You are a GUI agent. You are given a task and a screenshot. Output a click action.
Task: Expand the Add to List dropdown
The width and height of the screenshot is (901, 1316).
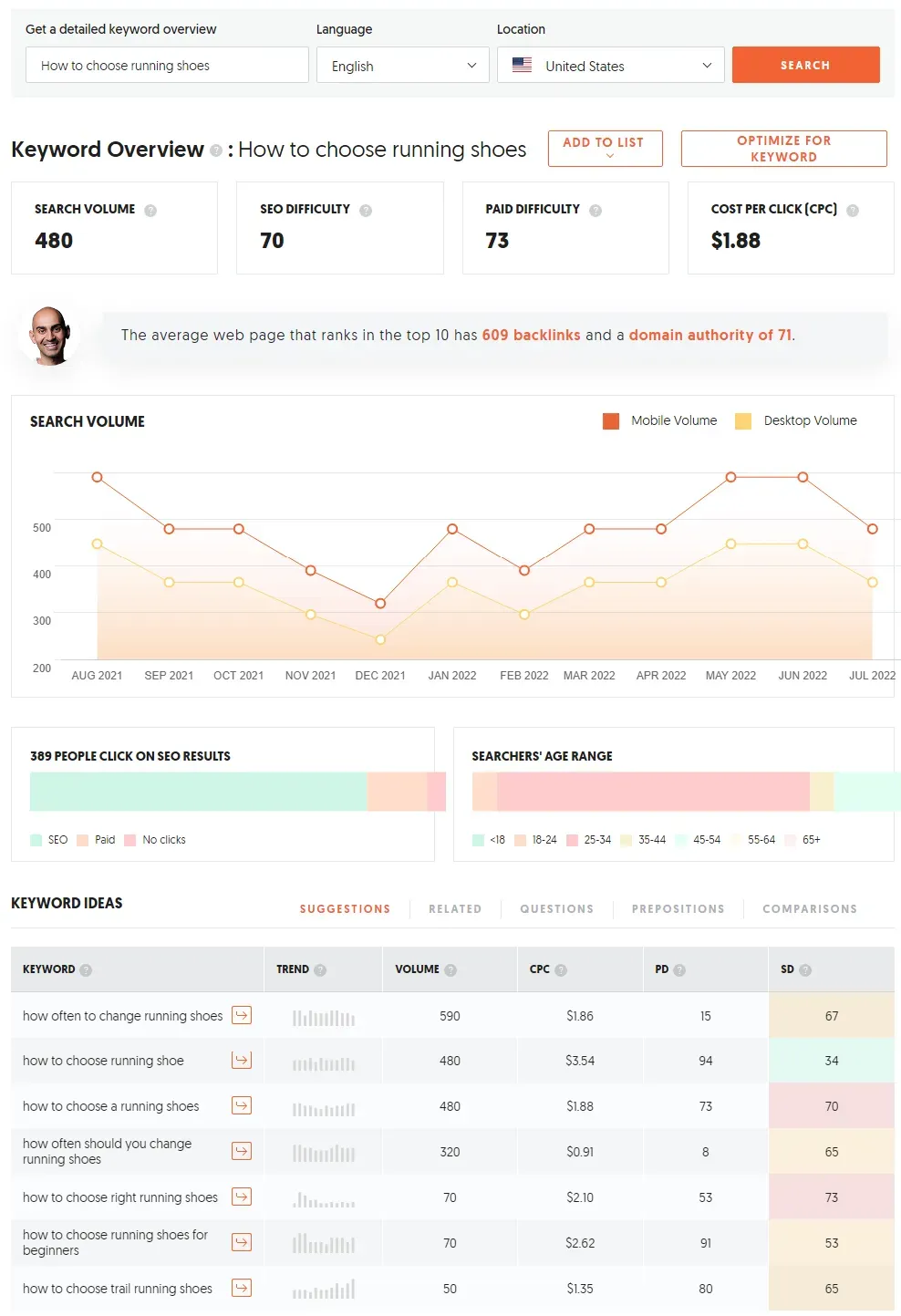point(605,149)
